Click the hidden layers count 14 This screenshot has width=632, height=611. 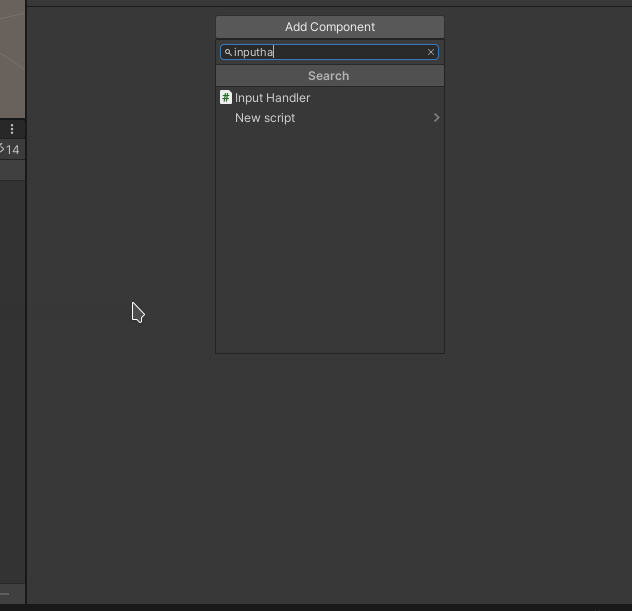tap(10, 150)
